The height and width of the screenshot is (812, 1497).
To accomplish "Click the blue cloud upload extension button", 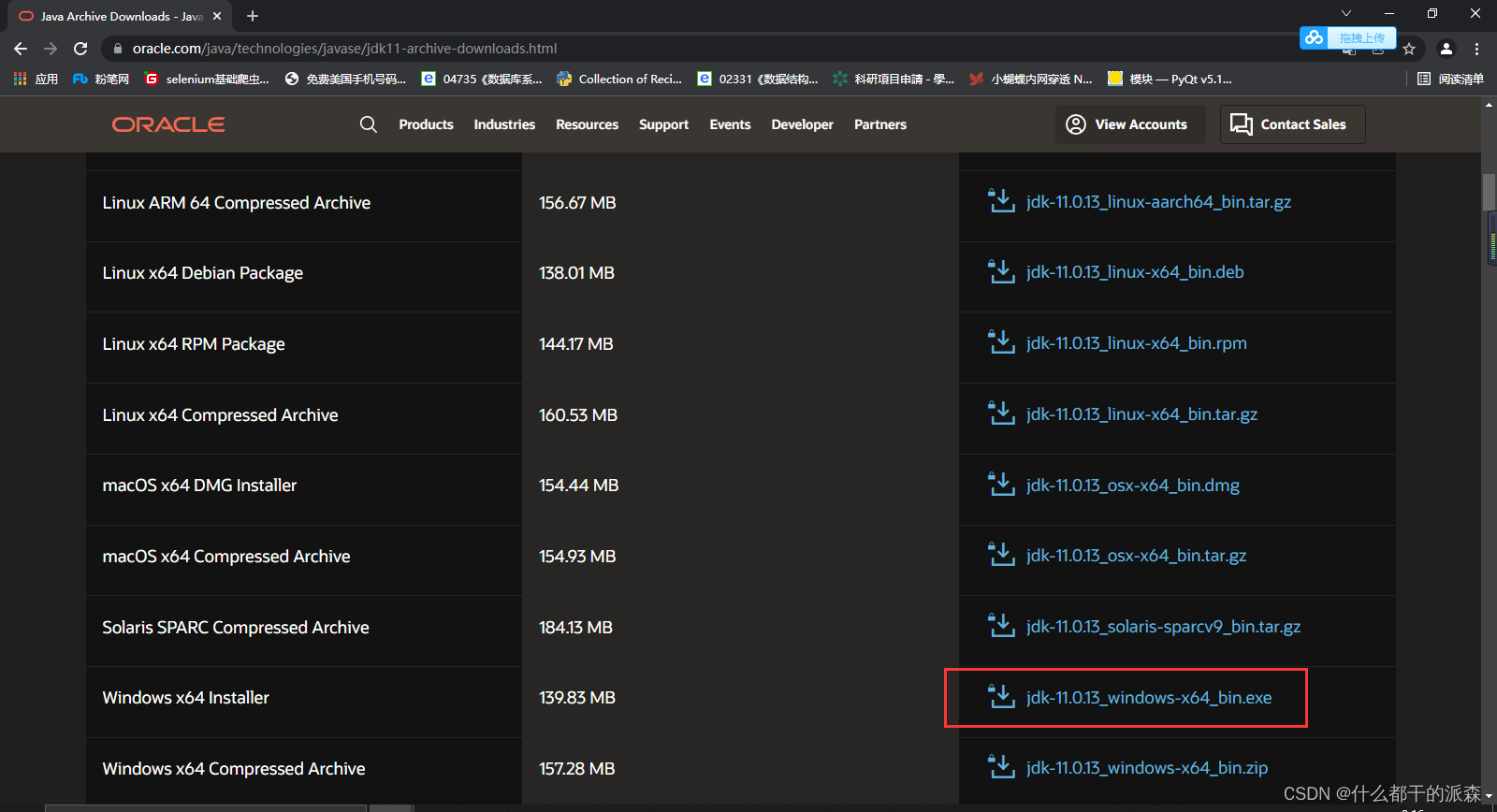I will tap(1348, 37).
